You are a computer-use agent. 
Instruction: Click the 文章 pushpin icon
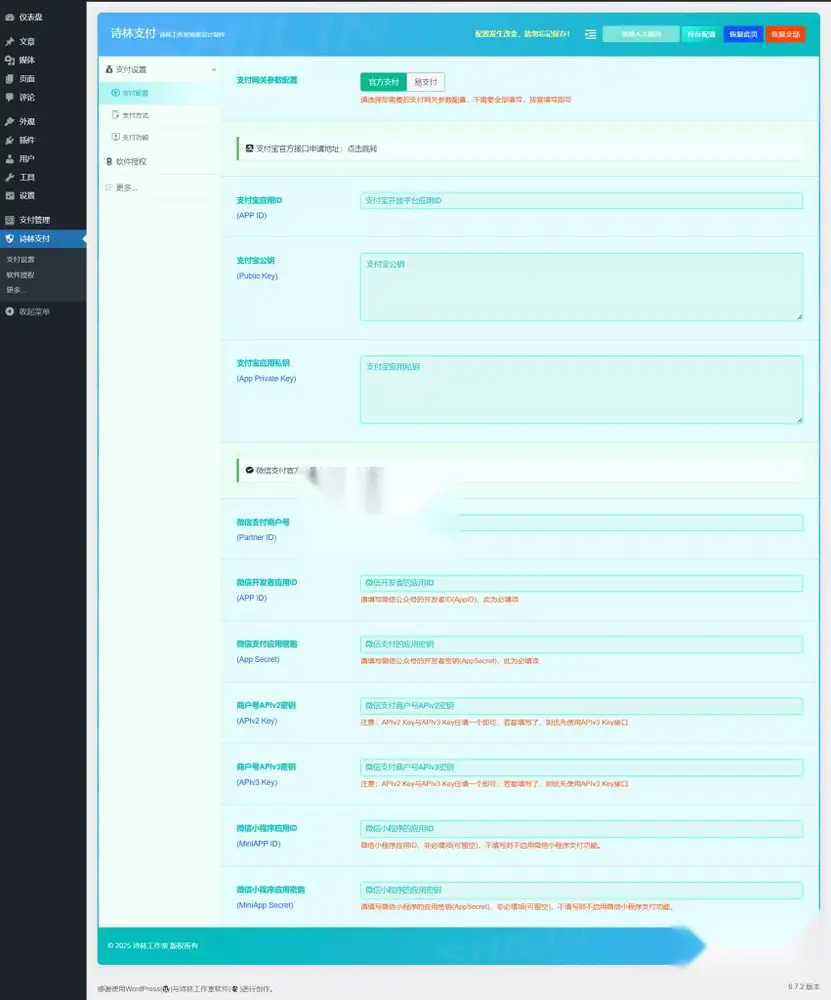(10, 41)
